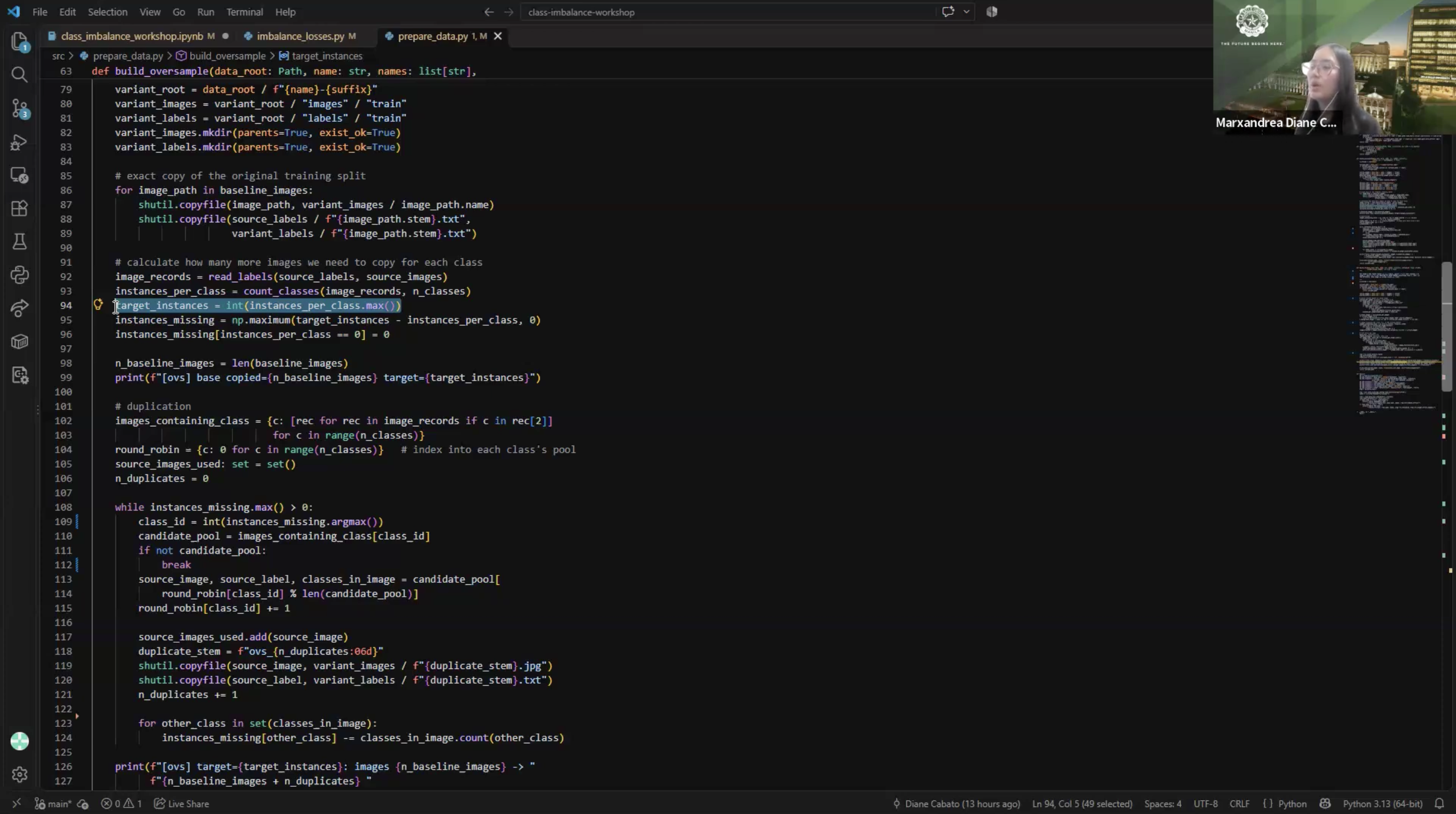Open the File menu
Screen dimensions: 1456x814
tap(40, 12)
